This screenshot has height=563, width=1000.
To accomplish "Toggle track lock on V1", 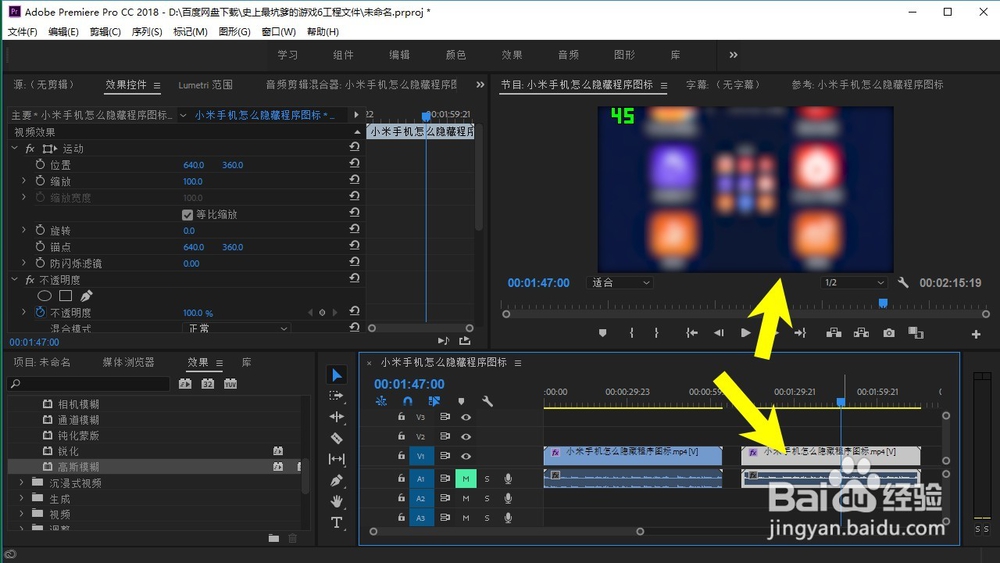I will (401, 457).
